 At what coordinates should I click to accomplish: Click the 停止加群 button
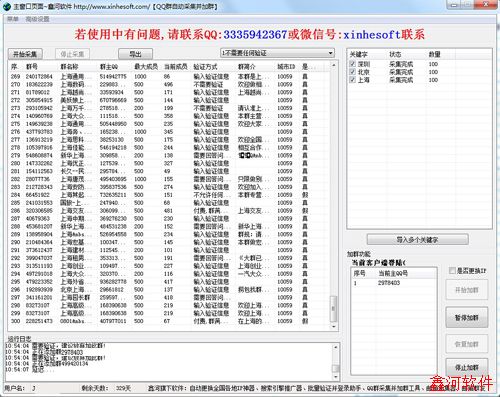(467, 368)
